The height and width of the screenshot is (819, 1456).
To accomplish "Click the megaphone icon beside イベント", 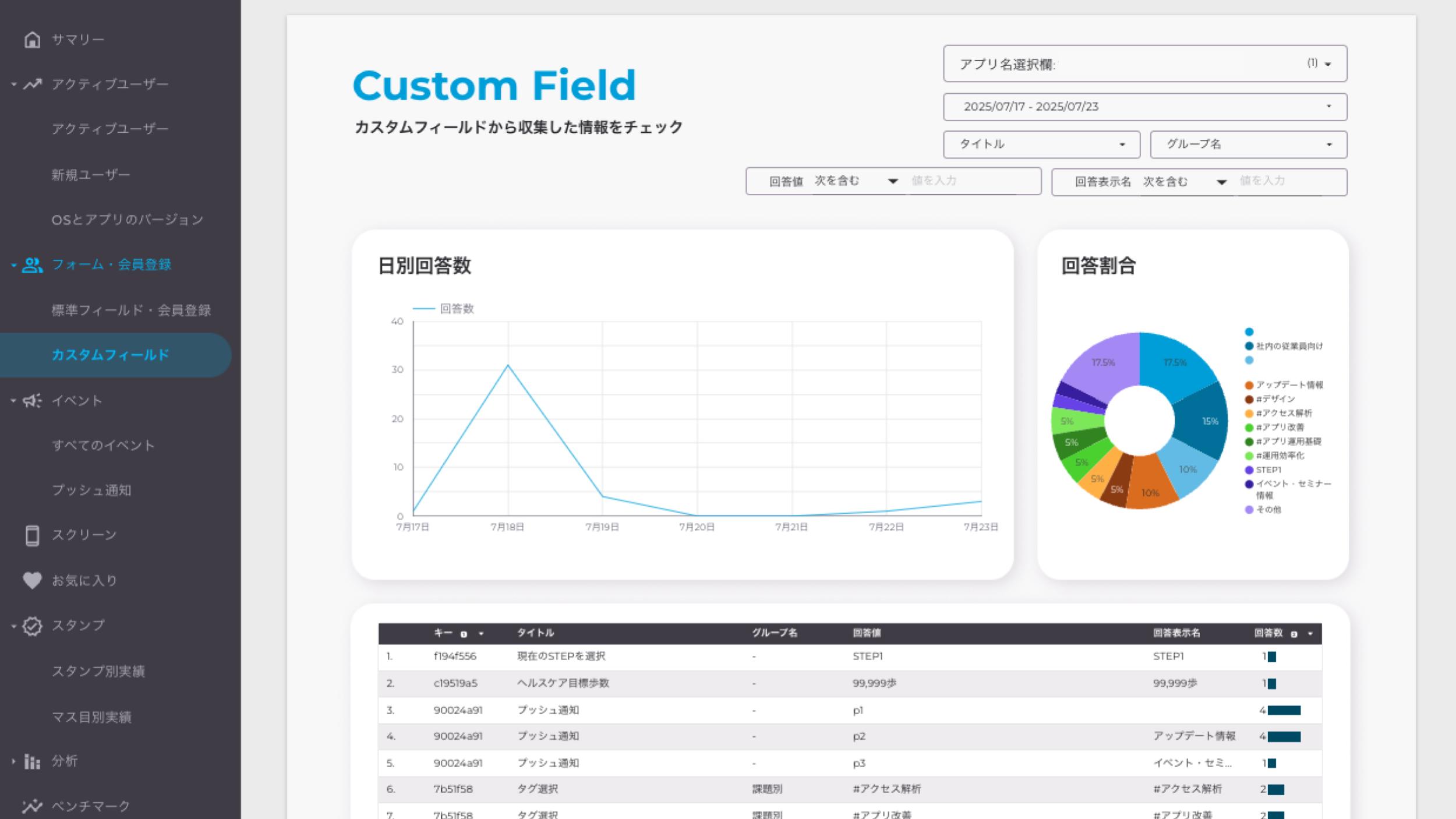I will (33, 401).
